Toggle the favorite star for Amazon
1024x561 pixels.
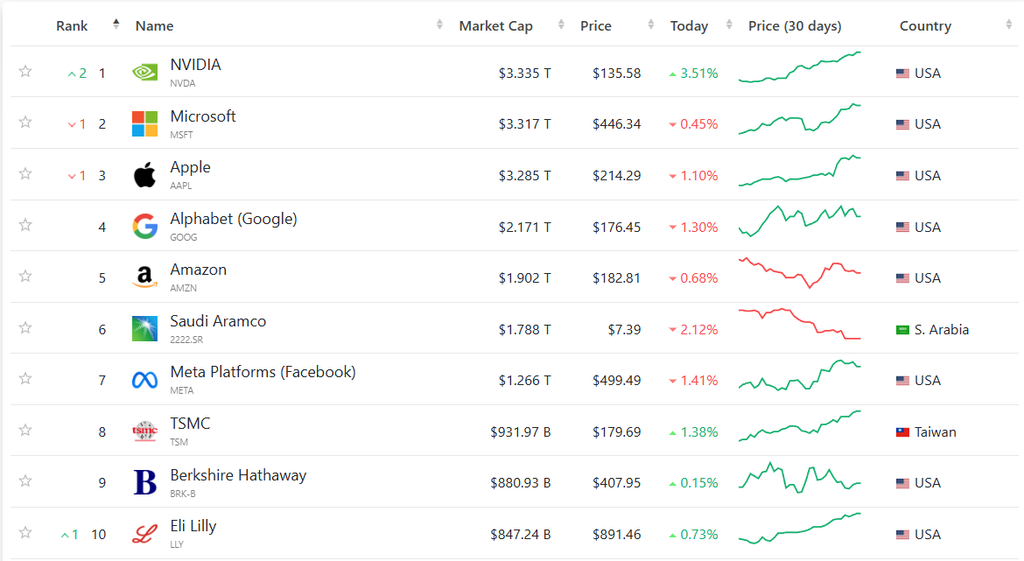click(25, 276)
